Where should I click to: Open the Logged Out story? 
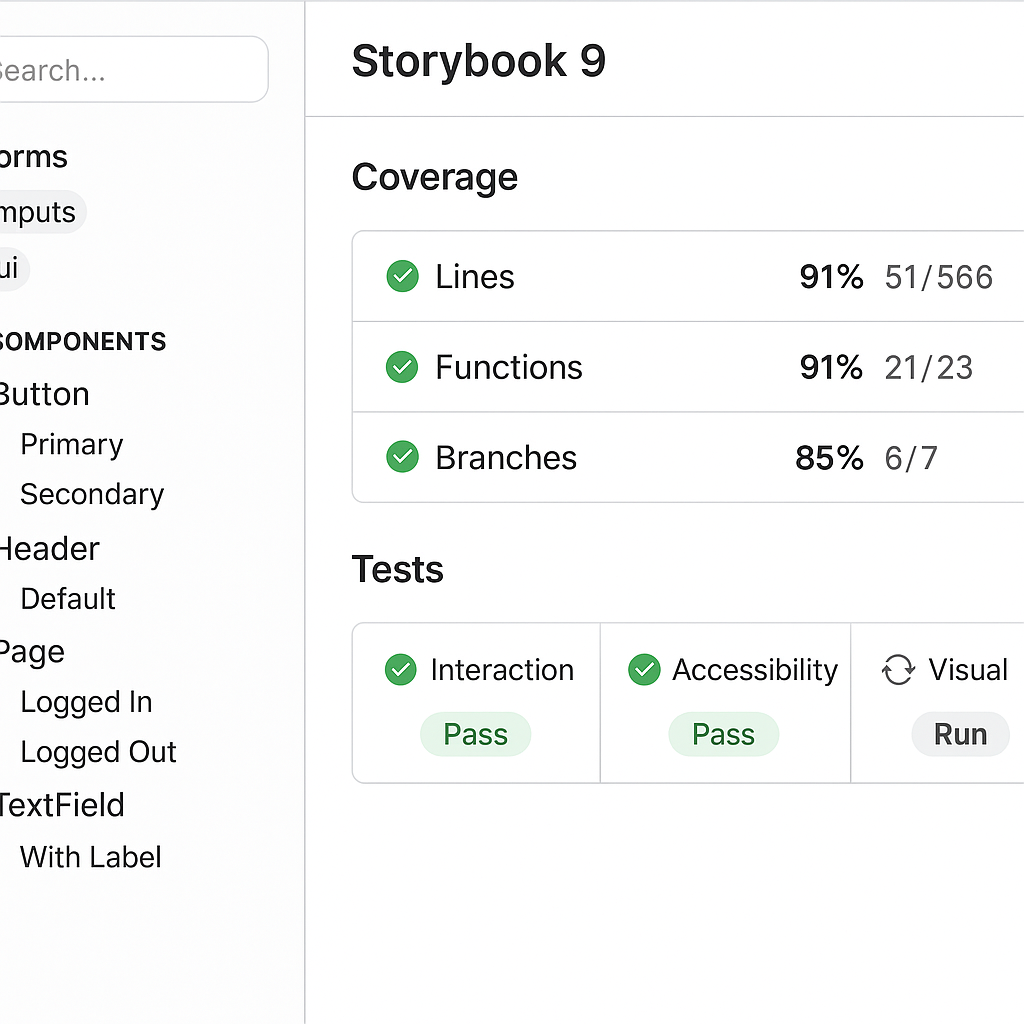98,753
